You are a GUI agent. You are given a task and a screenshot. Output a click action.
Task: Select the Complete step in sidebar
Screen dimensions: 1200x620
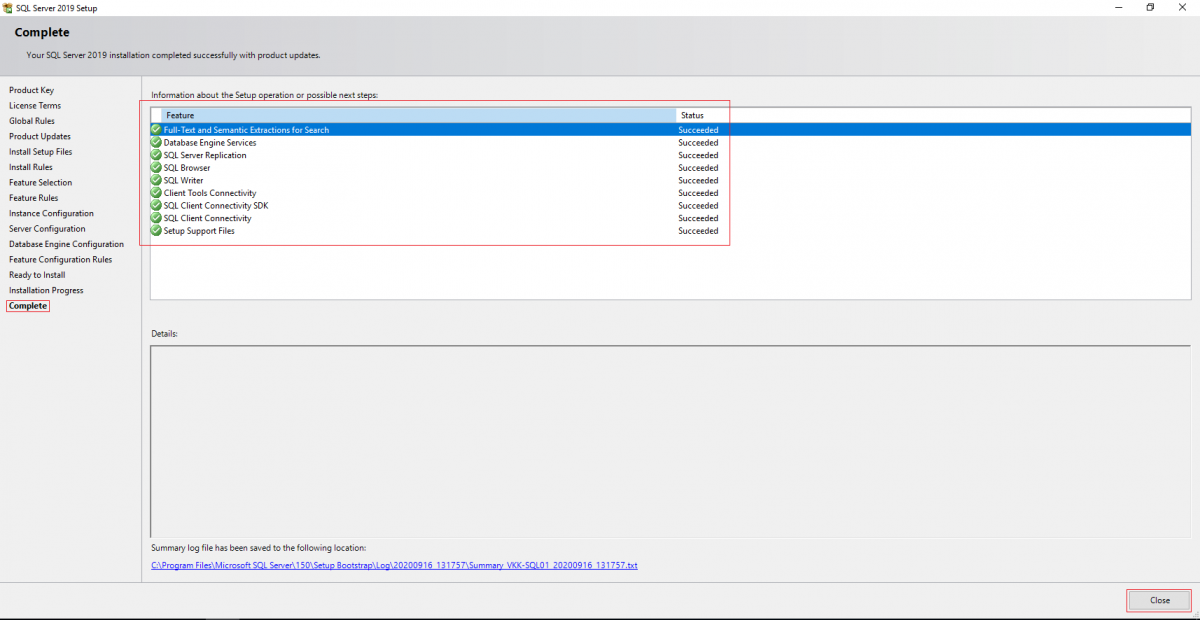28,306
